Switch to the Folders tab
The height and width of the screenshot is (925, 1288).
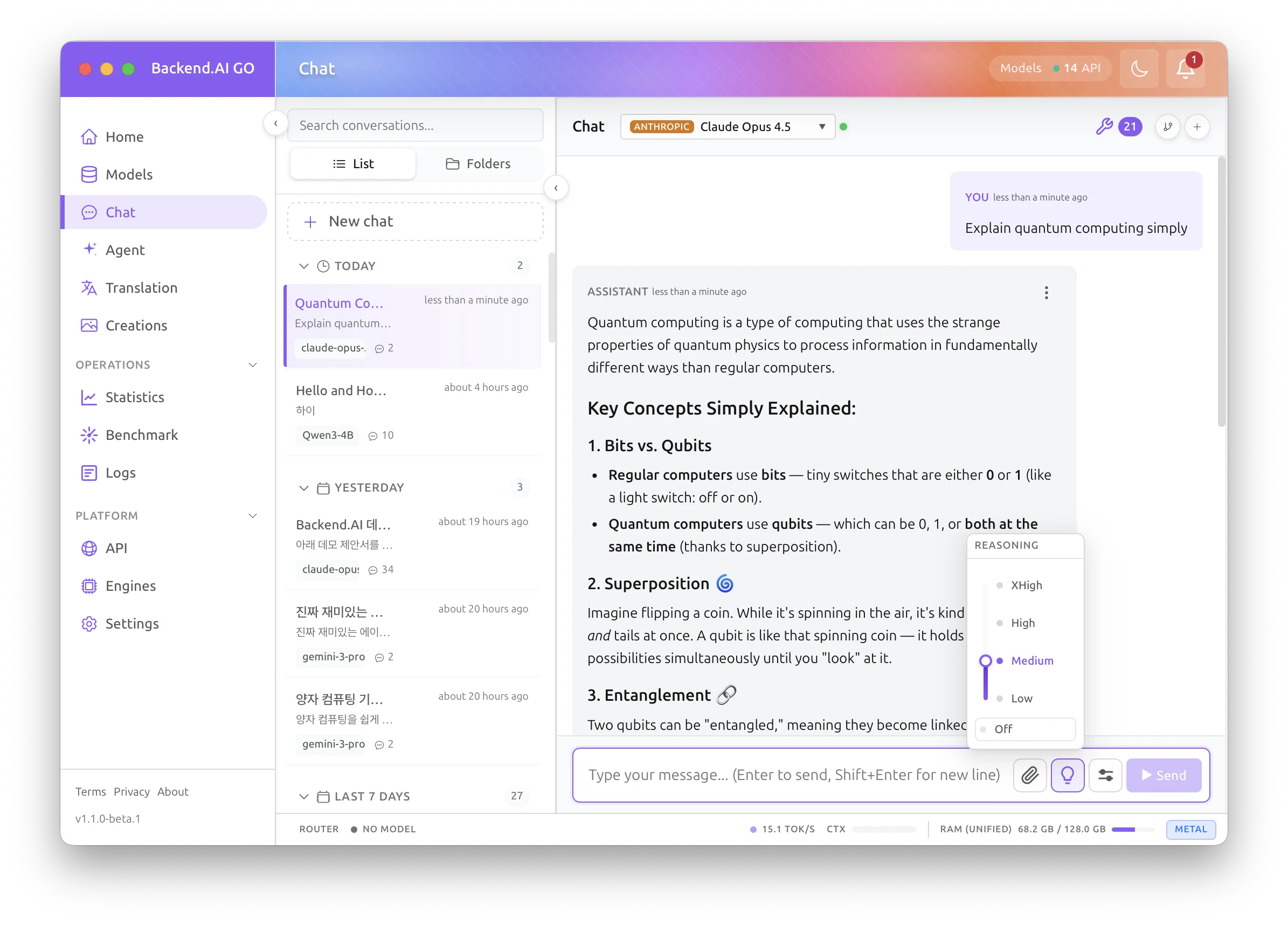pyautogui.click(x=479, y=164)
